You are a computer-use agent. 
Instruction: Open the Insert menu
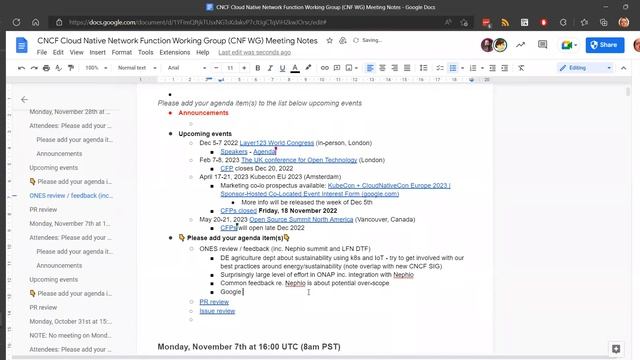tap(98, 53)
